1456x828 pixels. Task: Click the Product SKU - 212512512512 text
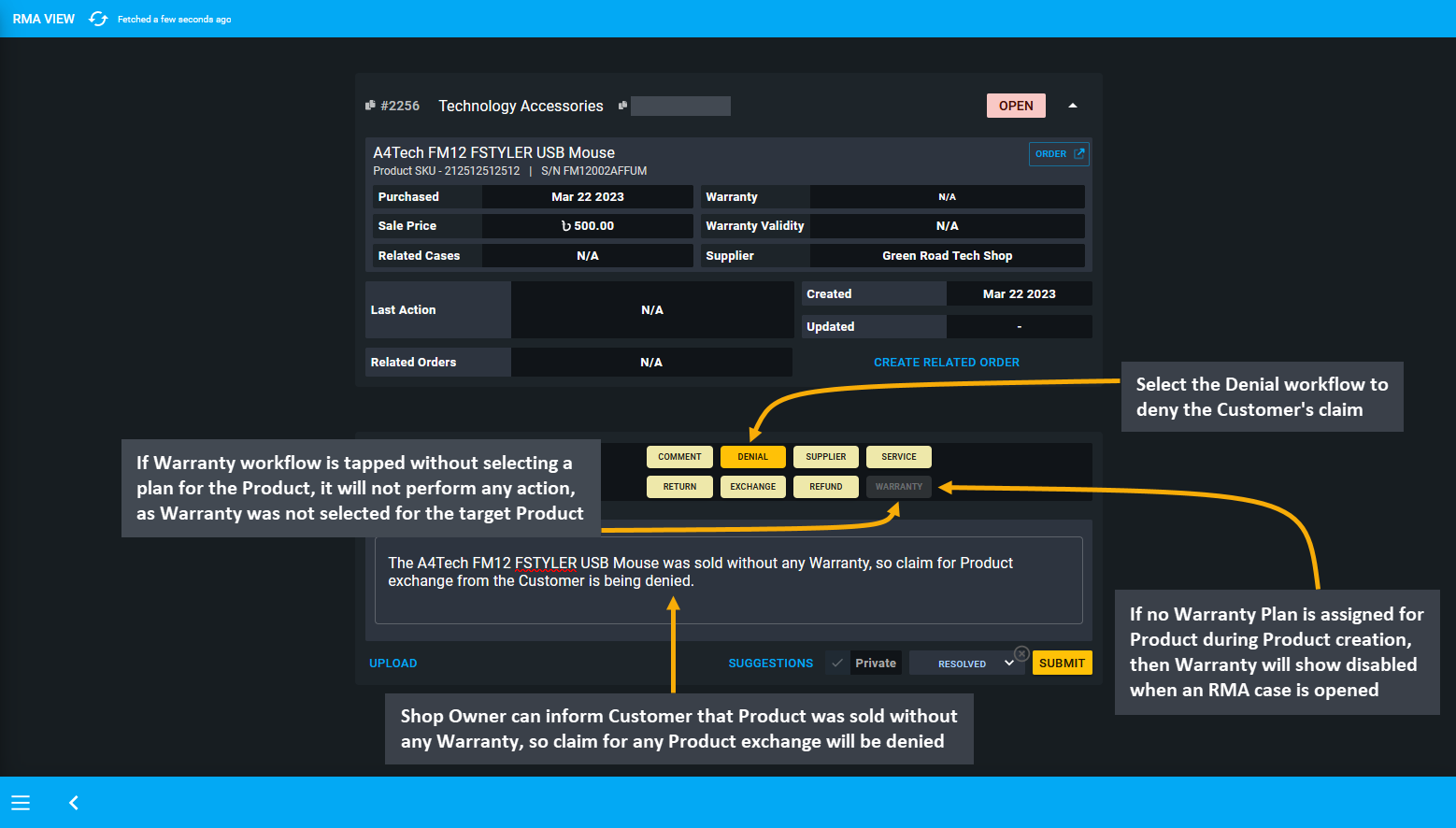(447, 171)
